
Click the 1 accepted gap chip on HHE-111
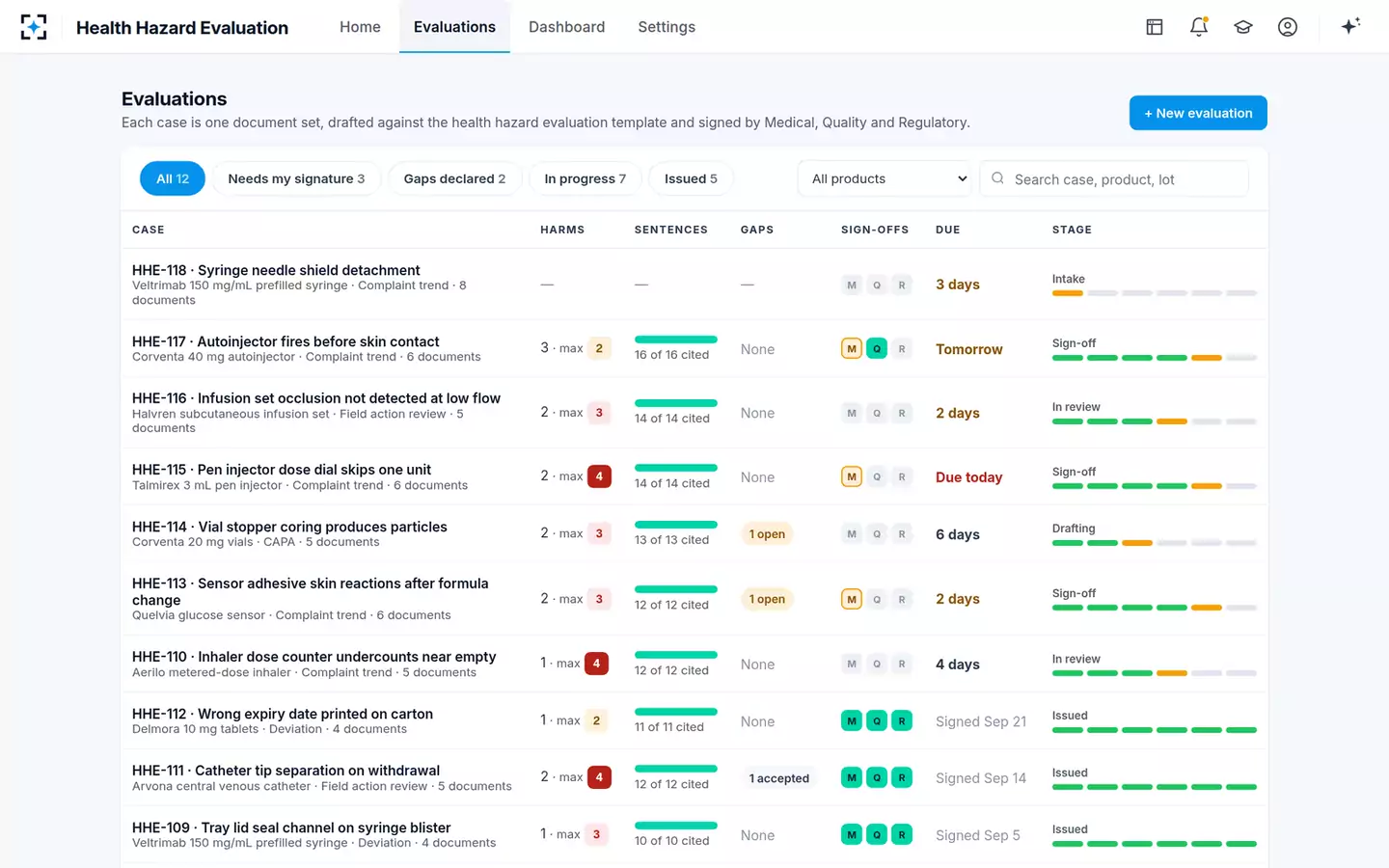pyautogui.click(x=779, y=778)
